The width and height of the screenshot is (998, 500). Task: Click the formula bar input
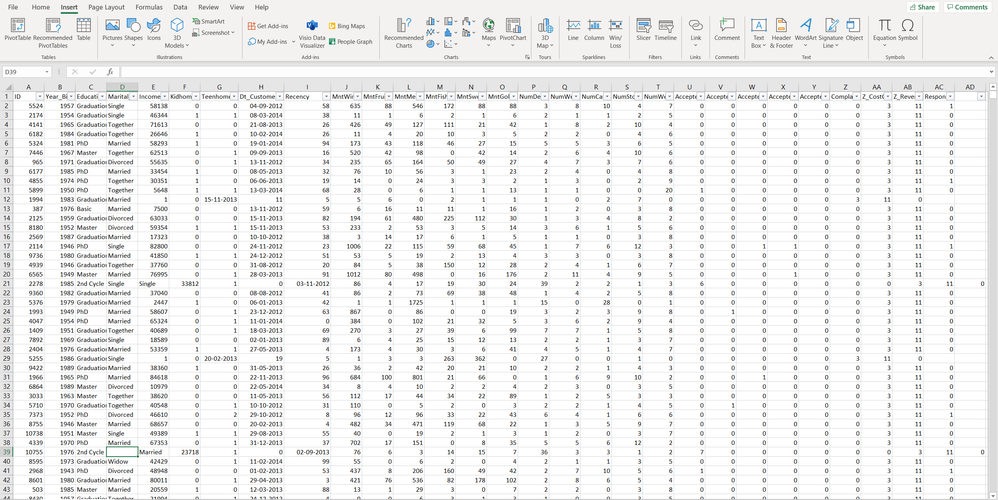[x=554, y=72]
